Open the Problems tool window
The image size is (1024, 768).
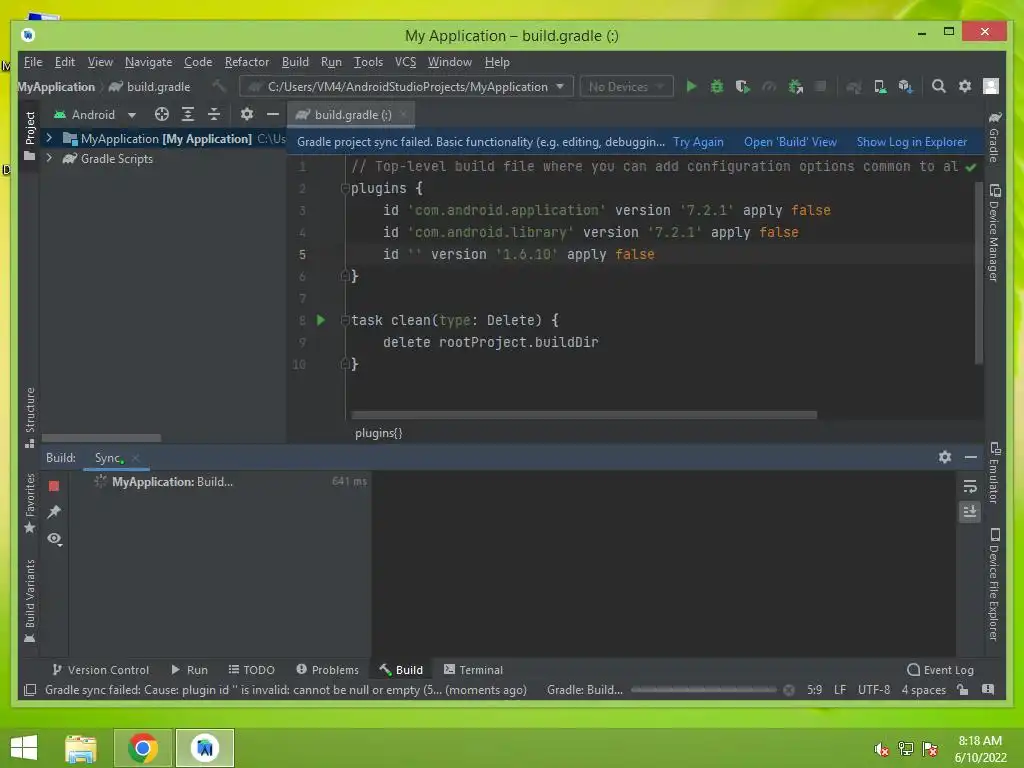pos(327,669)
